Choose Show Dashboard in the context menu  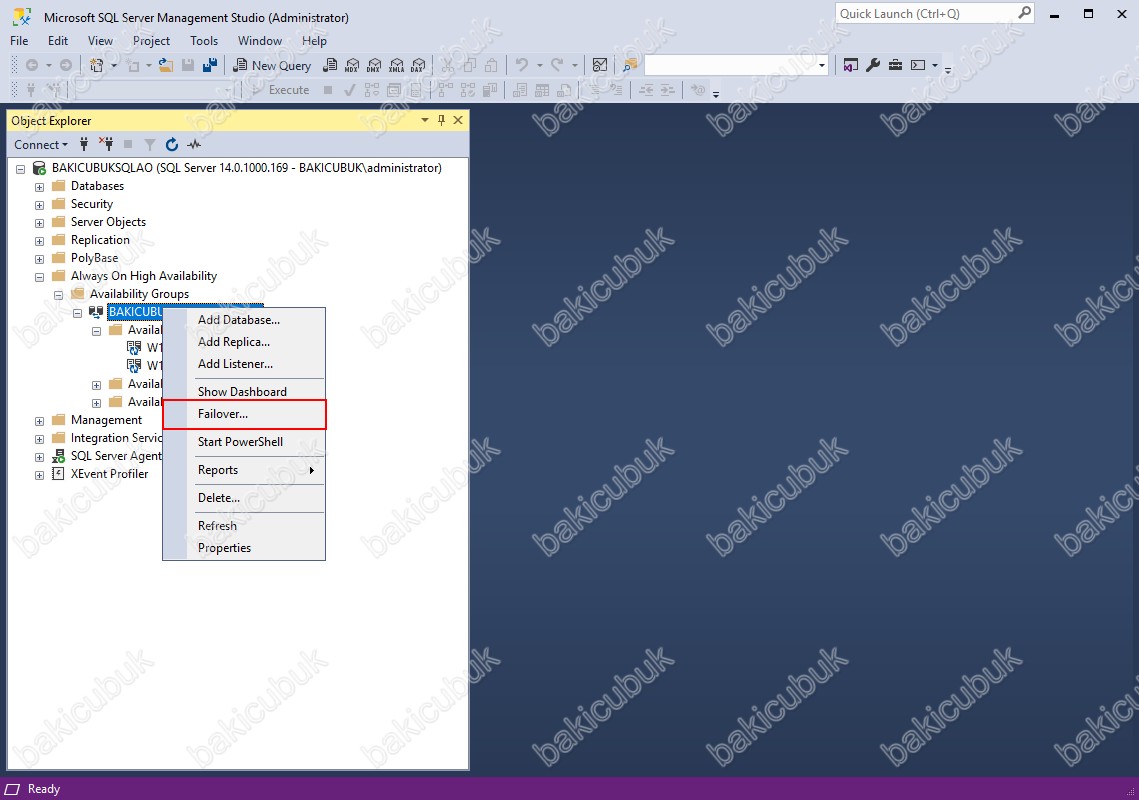click(242, 392)
